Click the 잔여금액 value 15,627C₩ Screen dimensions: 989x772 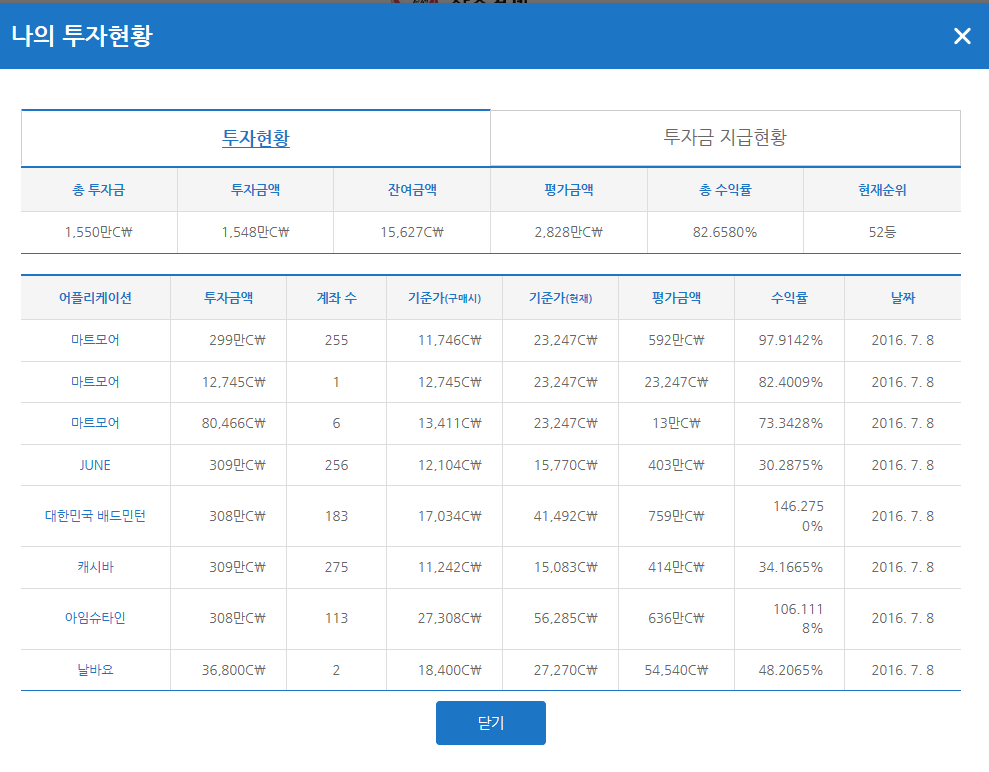(411, 233)
